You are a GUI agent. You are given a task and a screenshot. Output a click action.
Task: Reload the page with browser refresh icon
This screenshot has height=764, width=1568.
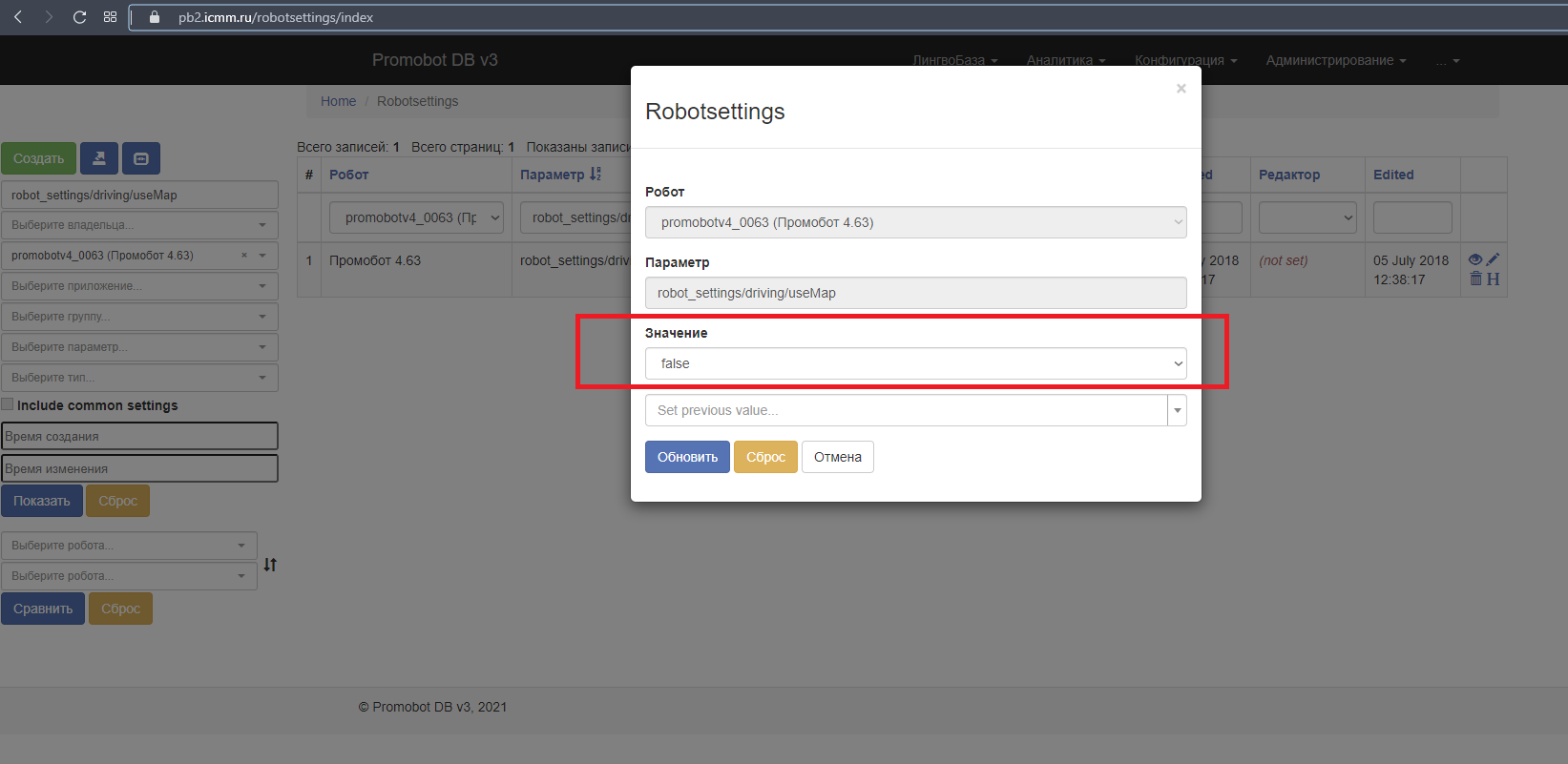coord(79,17)
